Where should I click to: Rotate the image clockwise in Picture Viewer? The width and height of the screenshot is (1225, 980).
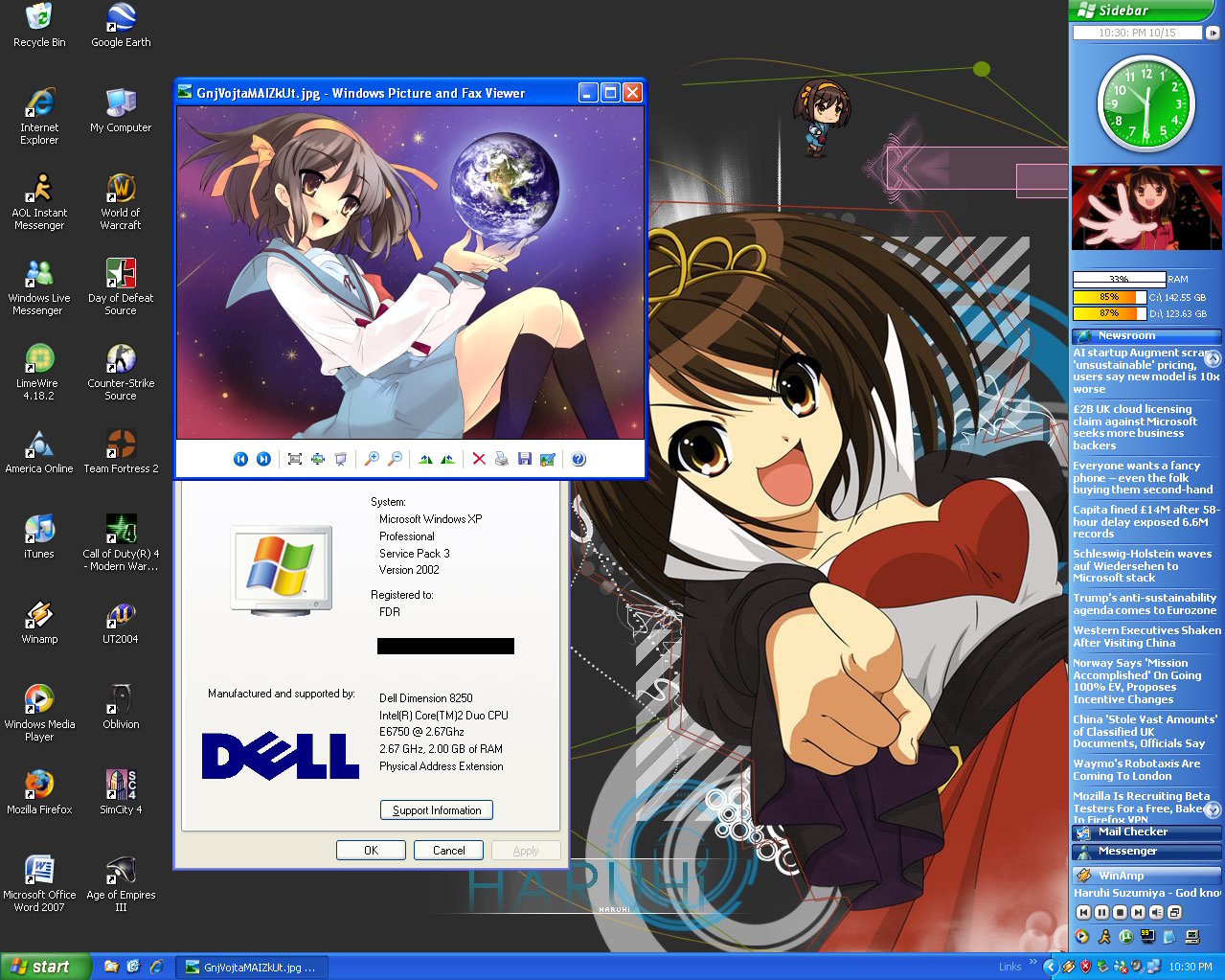point(425,459)
